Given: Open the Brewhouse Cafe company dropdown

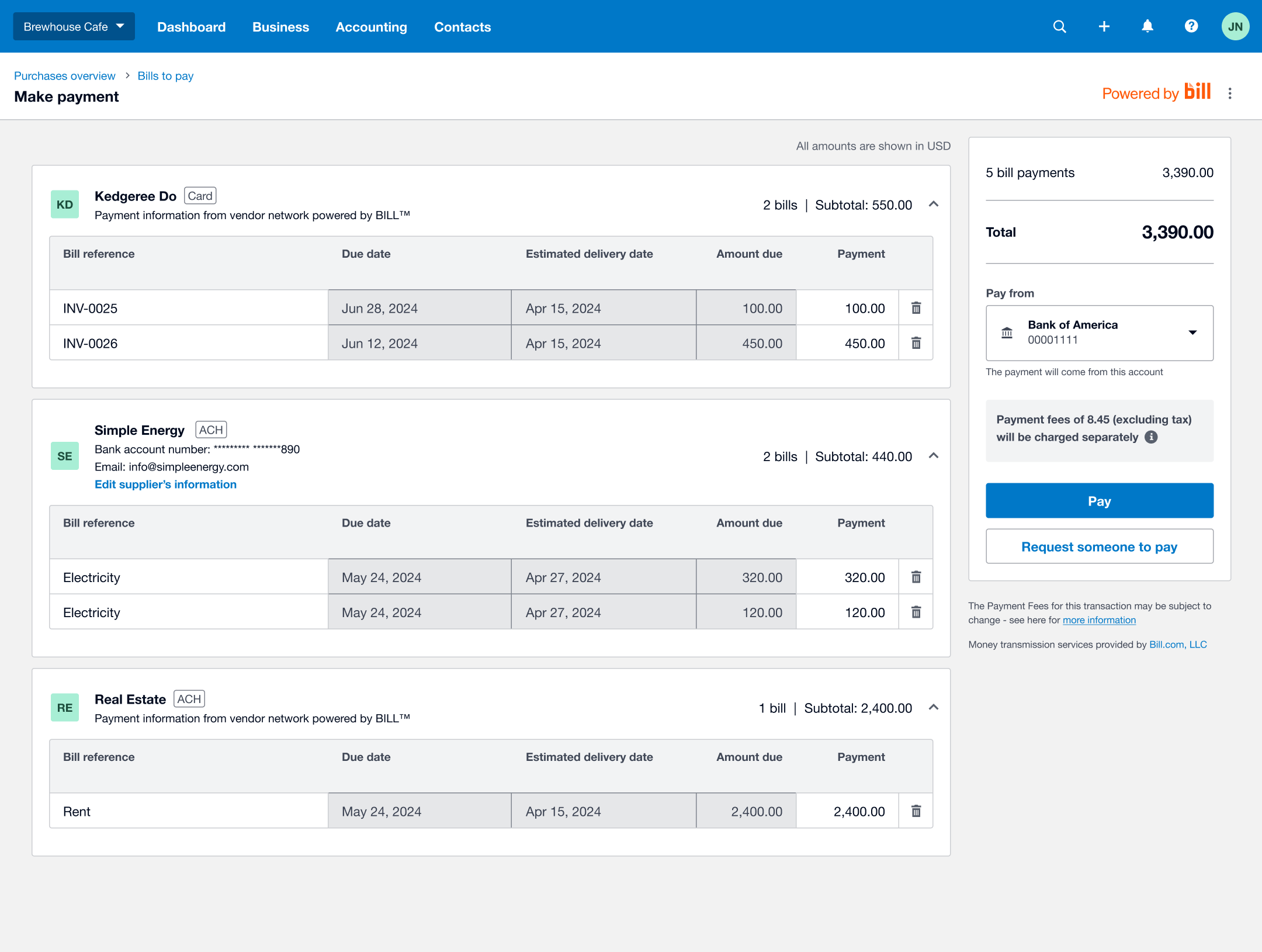Looking at the screenshot, I should (74, 26).
